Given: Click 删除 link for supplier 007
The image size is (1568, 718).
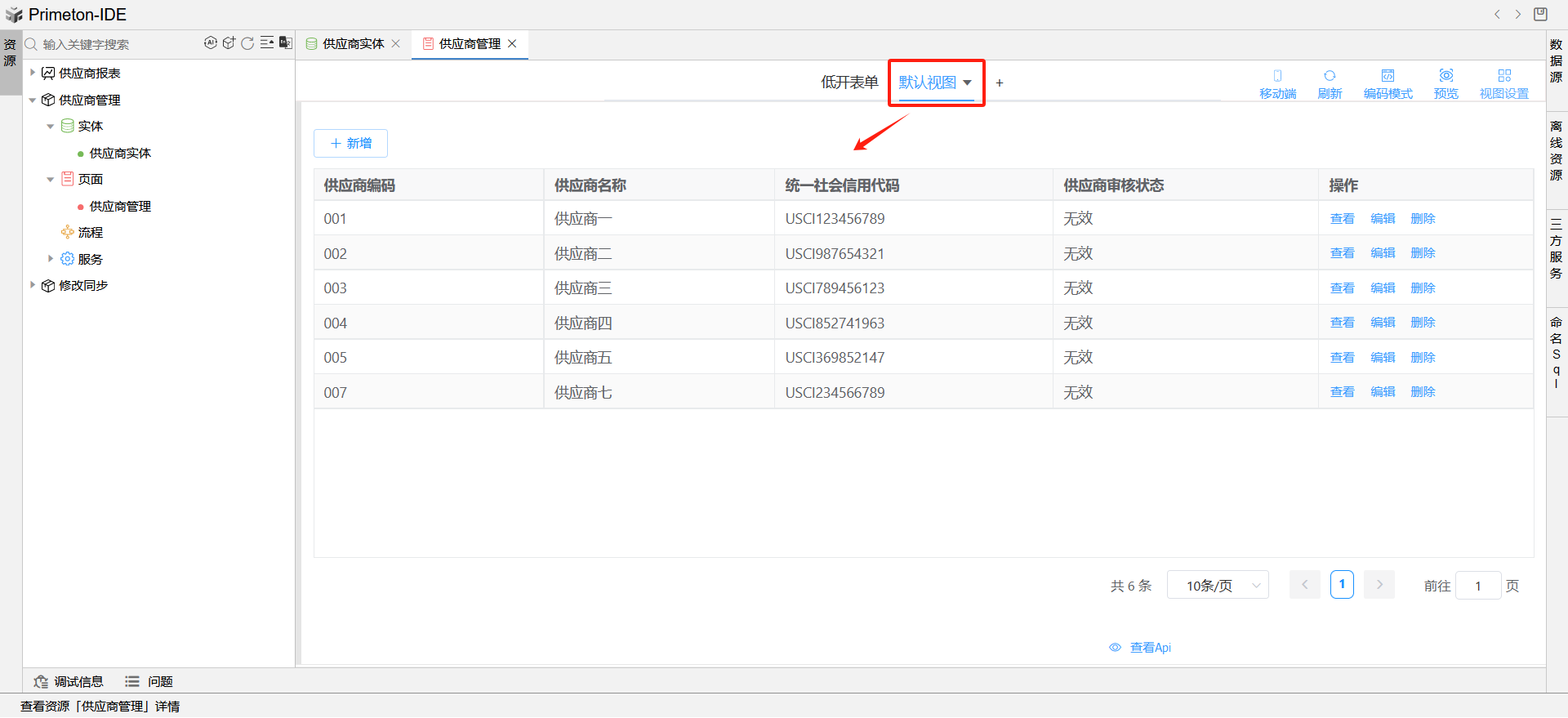Looking at the screenshot, I should pos(1423,392).
